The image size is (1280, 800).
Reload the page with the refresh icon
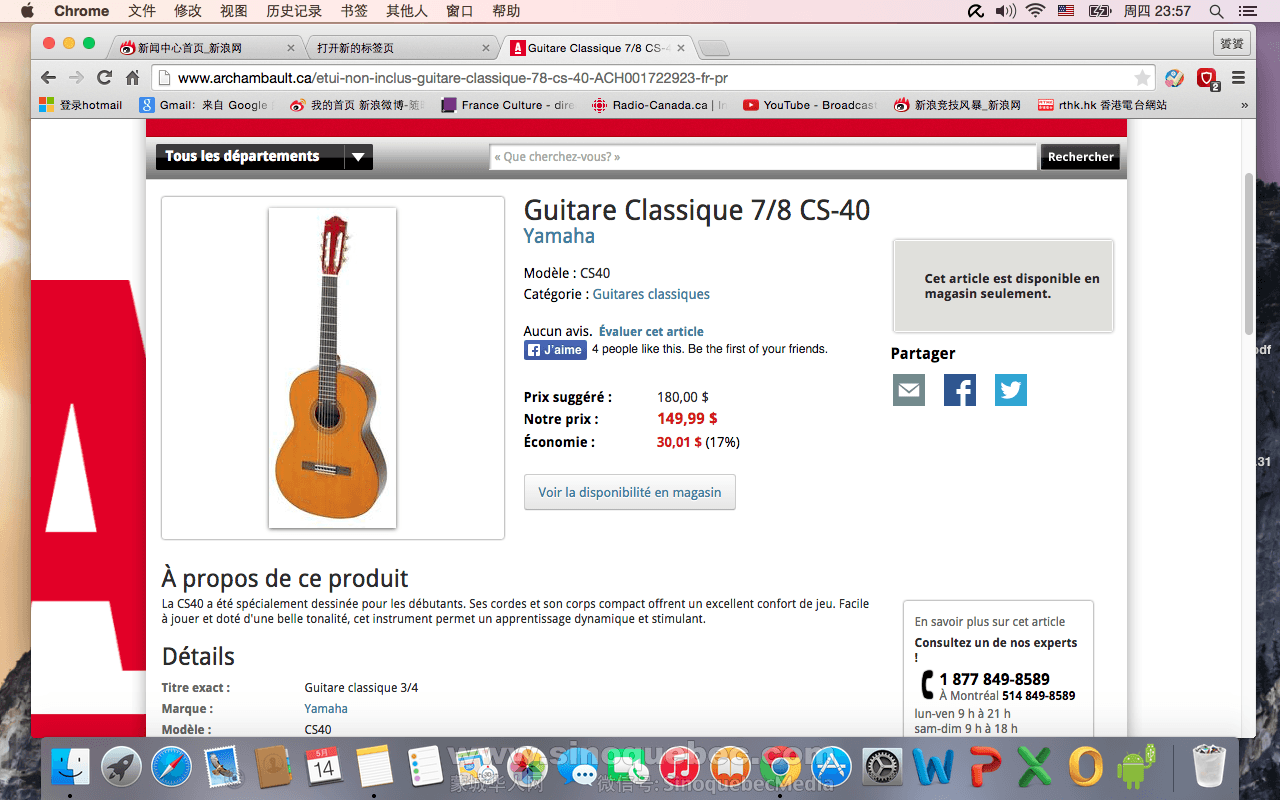104,78
